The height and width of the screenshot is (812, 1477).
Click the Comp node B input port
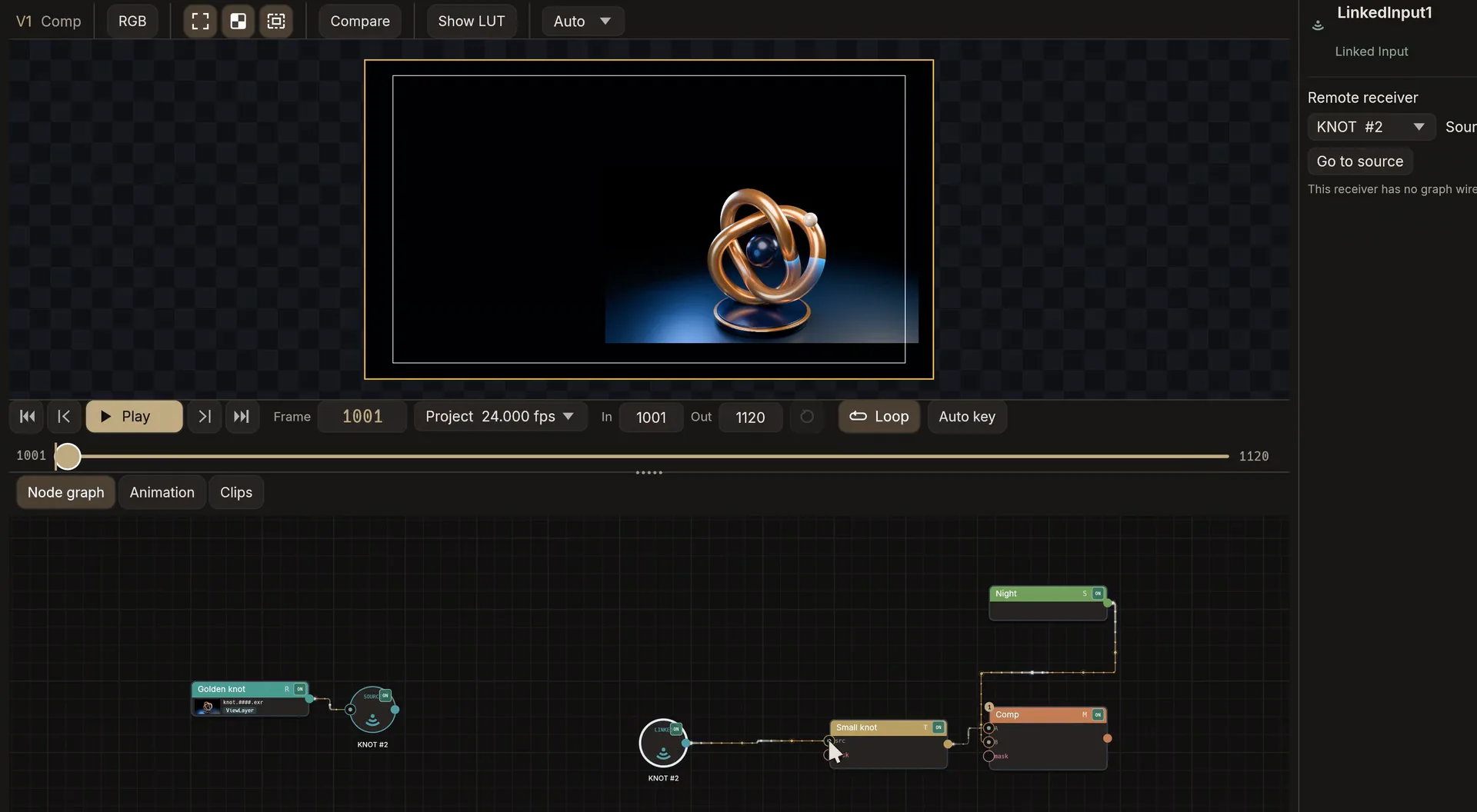[x=989, y=742]
